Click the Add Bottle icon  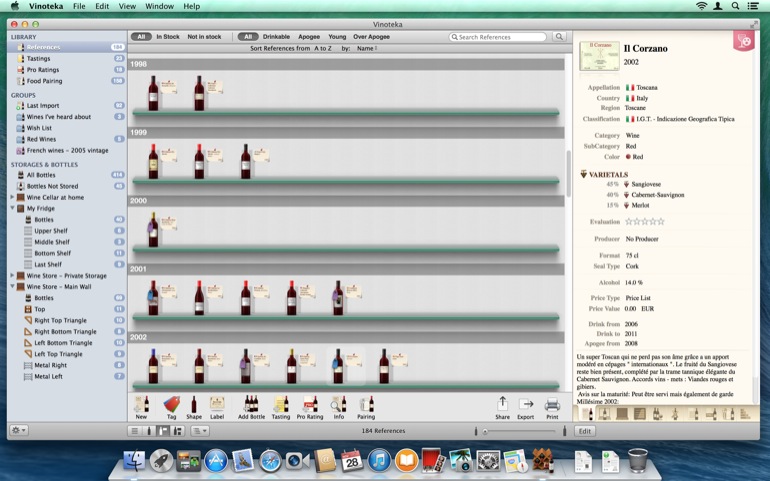click(x=251, y=404)
